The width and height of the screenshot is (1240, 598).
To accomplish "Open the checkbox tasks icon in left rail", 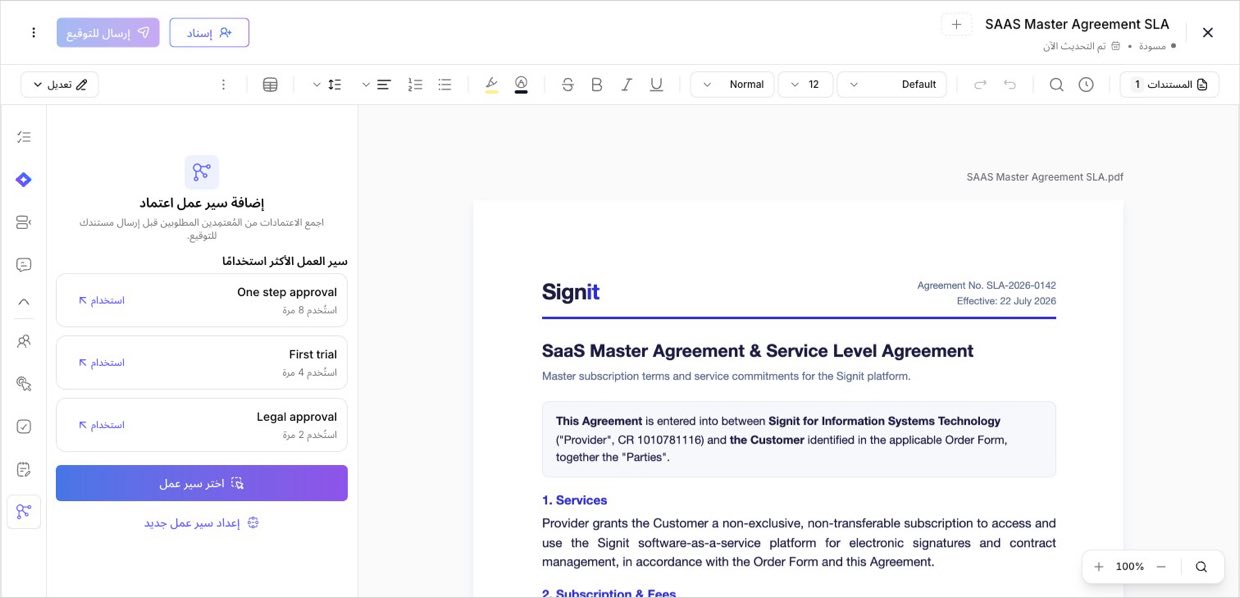I will 24,426.
